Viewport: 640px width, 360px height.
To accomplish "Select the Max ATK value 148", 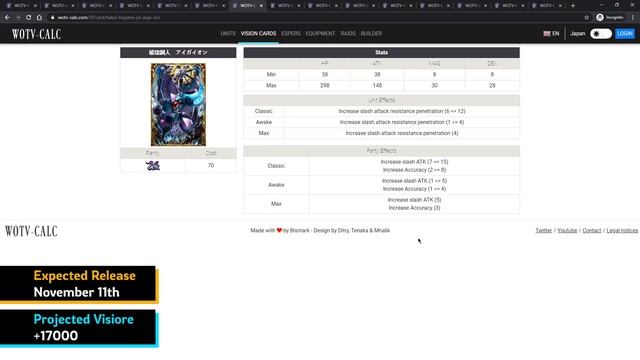I will click(x=377, y=85).
